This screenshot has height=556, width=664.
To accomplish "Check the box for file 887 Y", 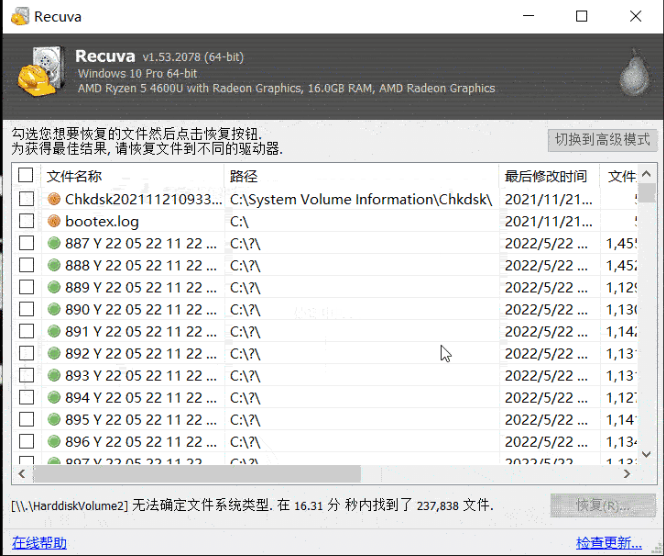I will point(26,243).
